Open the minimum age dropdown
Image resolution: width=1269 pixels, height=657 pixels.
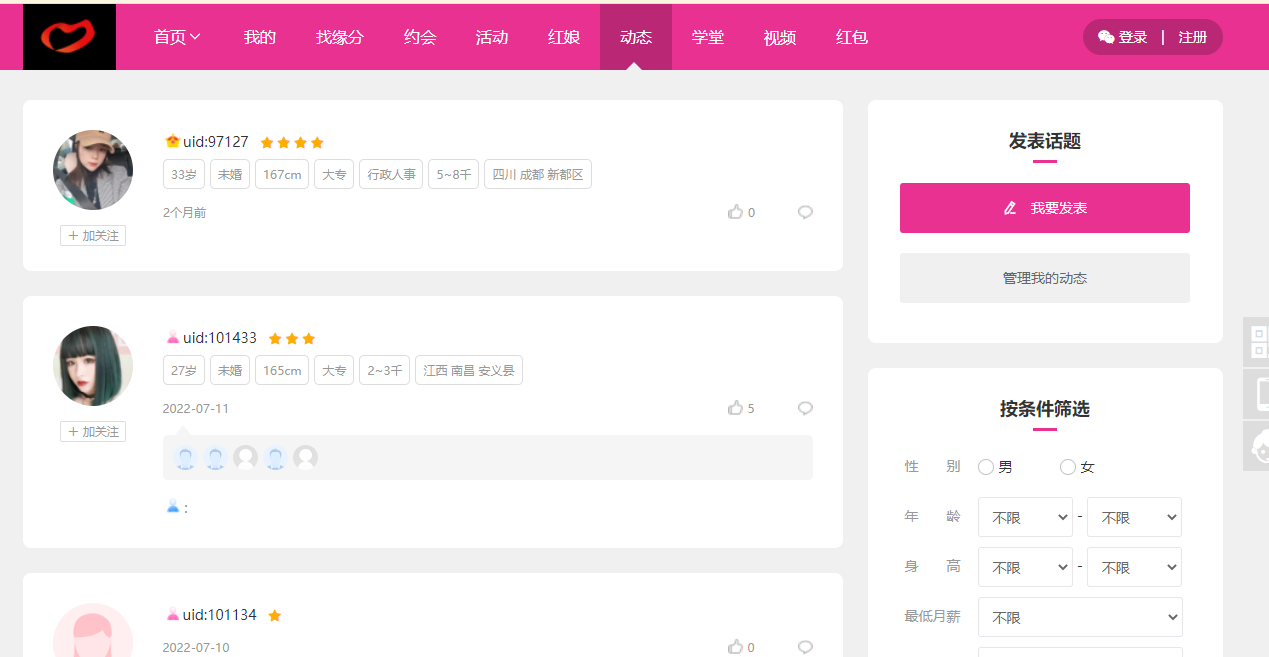pos(1025,517)
